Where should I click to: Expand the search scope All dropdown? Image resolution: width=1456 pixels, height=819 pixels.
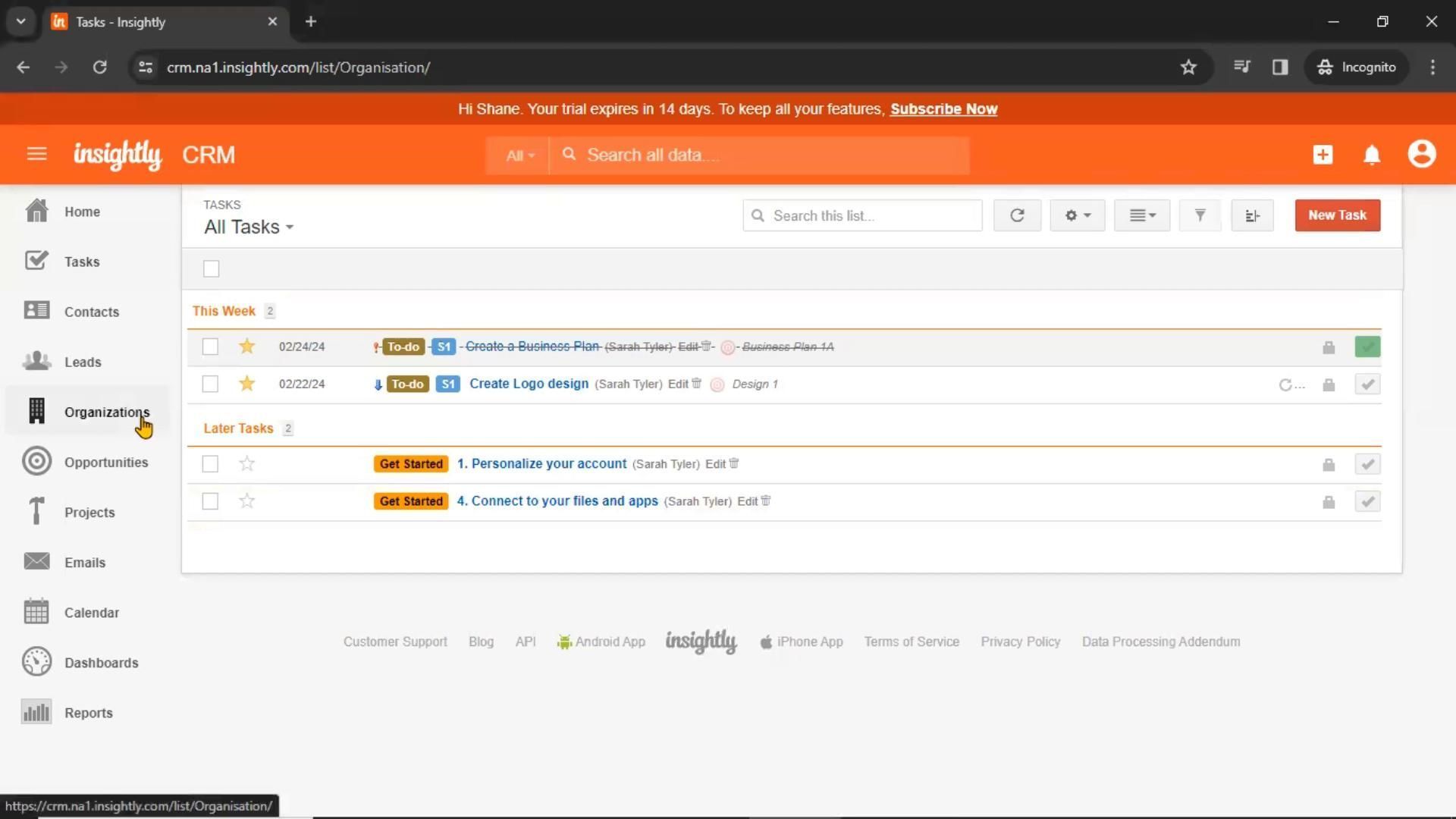[x=519, y=155]
